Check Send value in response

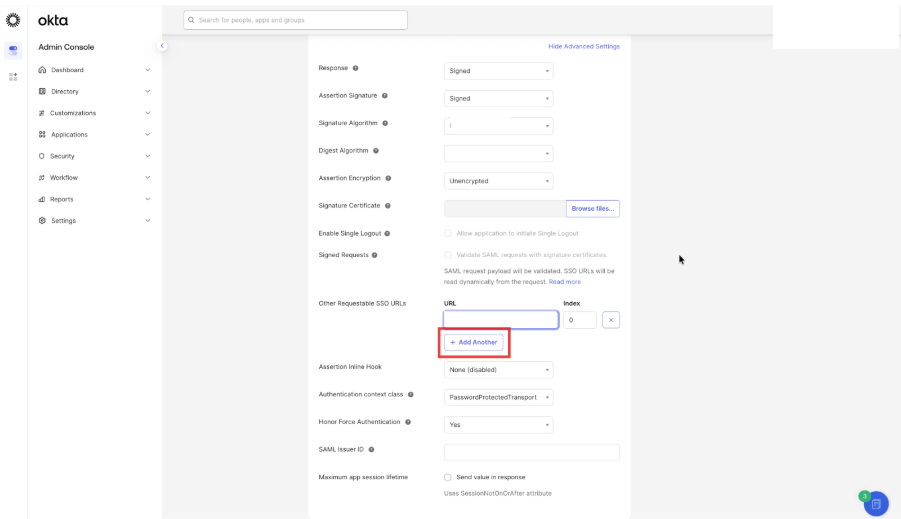[448, 478]
